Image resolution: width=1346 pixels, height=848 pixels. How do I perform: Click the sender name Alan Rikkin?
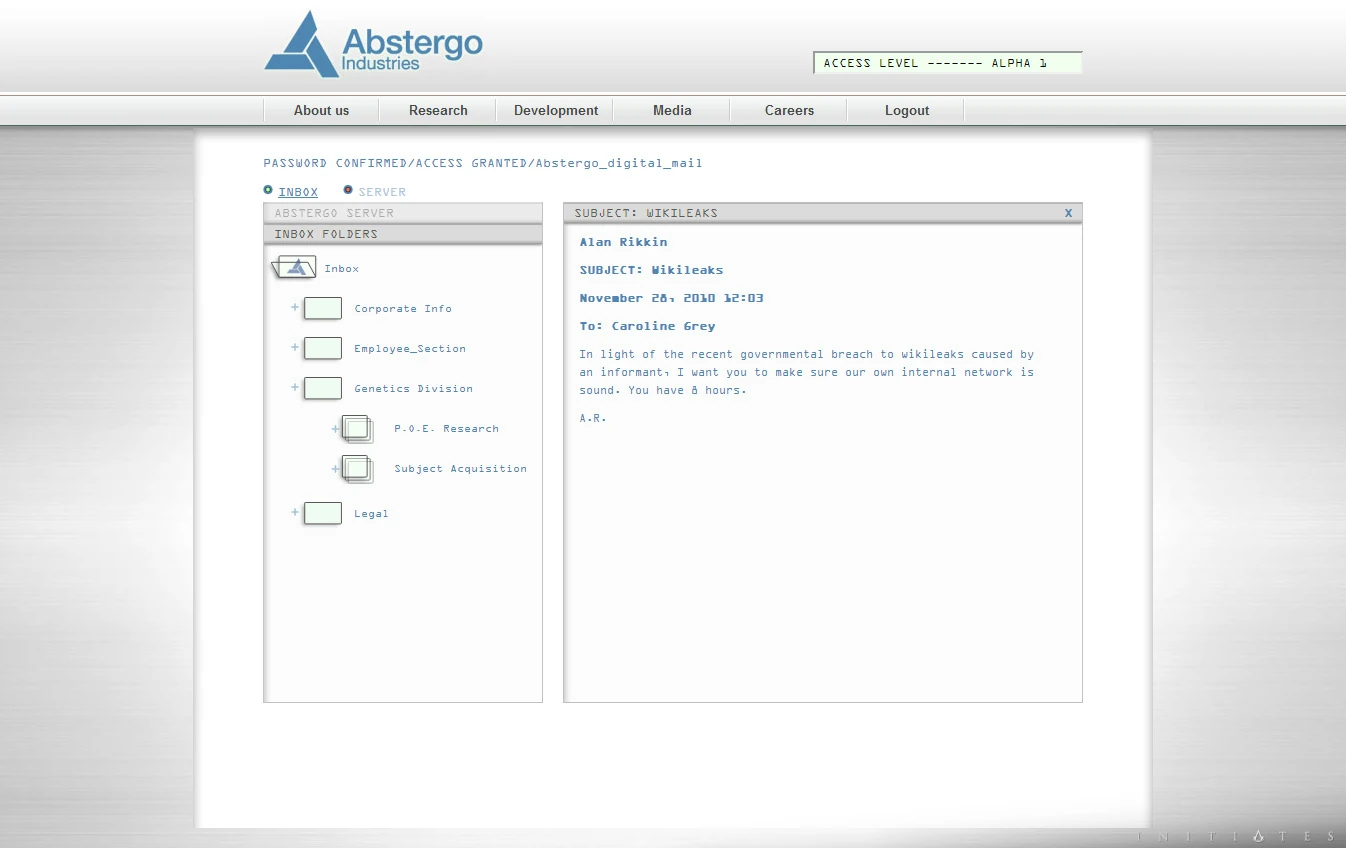623,242
